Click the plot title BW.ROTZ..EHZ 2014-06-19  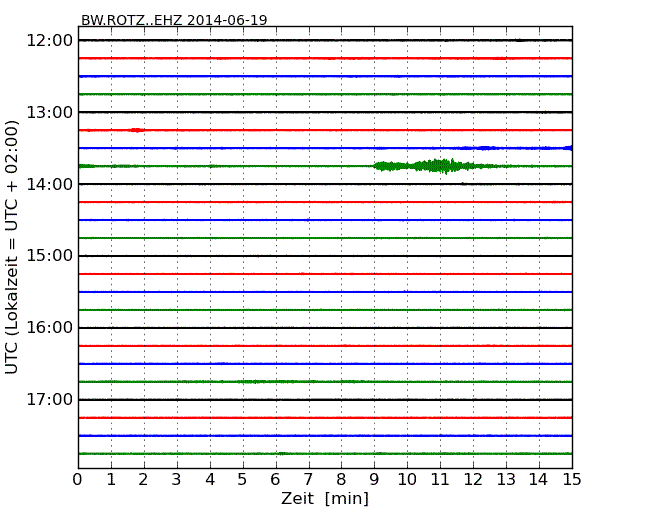pos(174,20)
